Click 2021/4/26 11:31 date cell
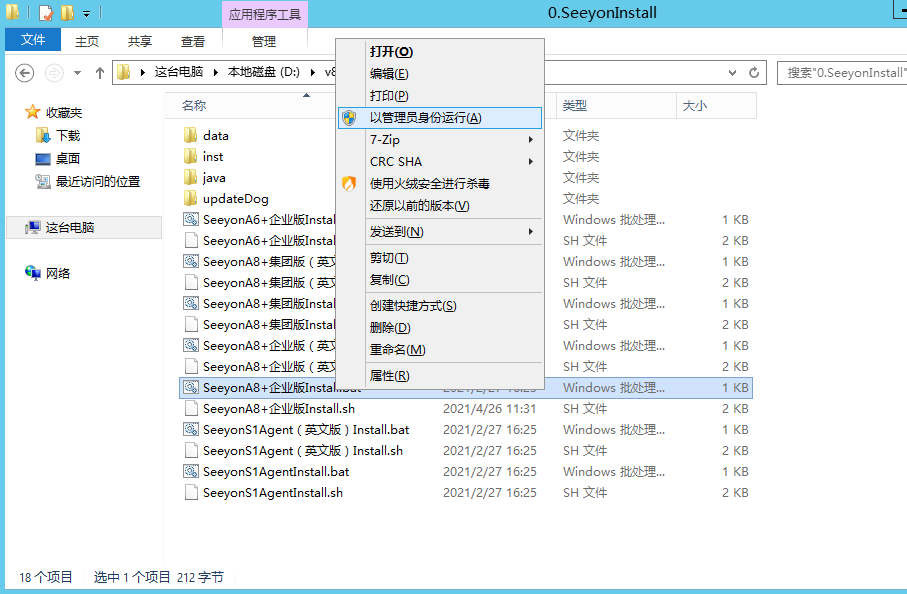Viewport: 907px width, 594px height. click(x=489, y=408)
